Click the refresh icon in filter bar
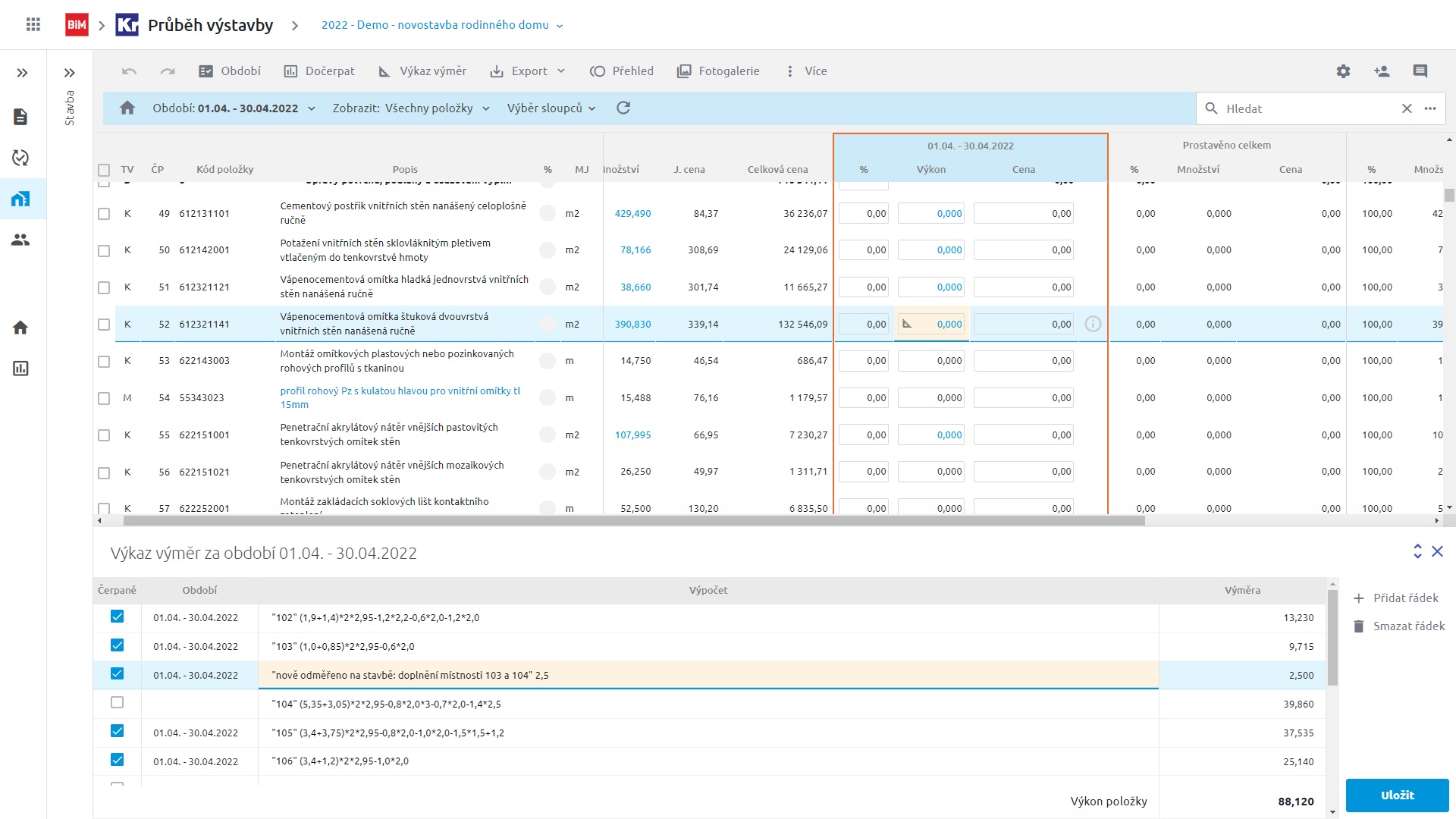The image size is (1456, 819). click(x=623, y=108)
